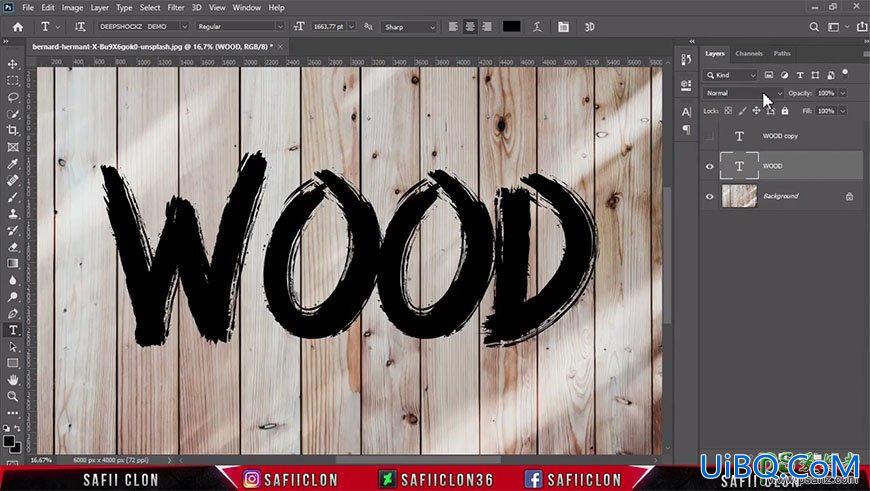870x491 pixels.
Task: Select the Move tool
Action: coord(13,64)
